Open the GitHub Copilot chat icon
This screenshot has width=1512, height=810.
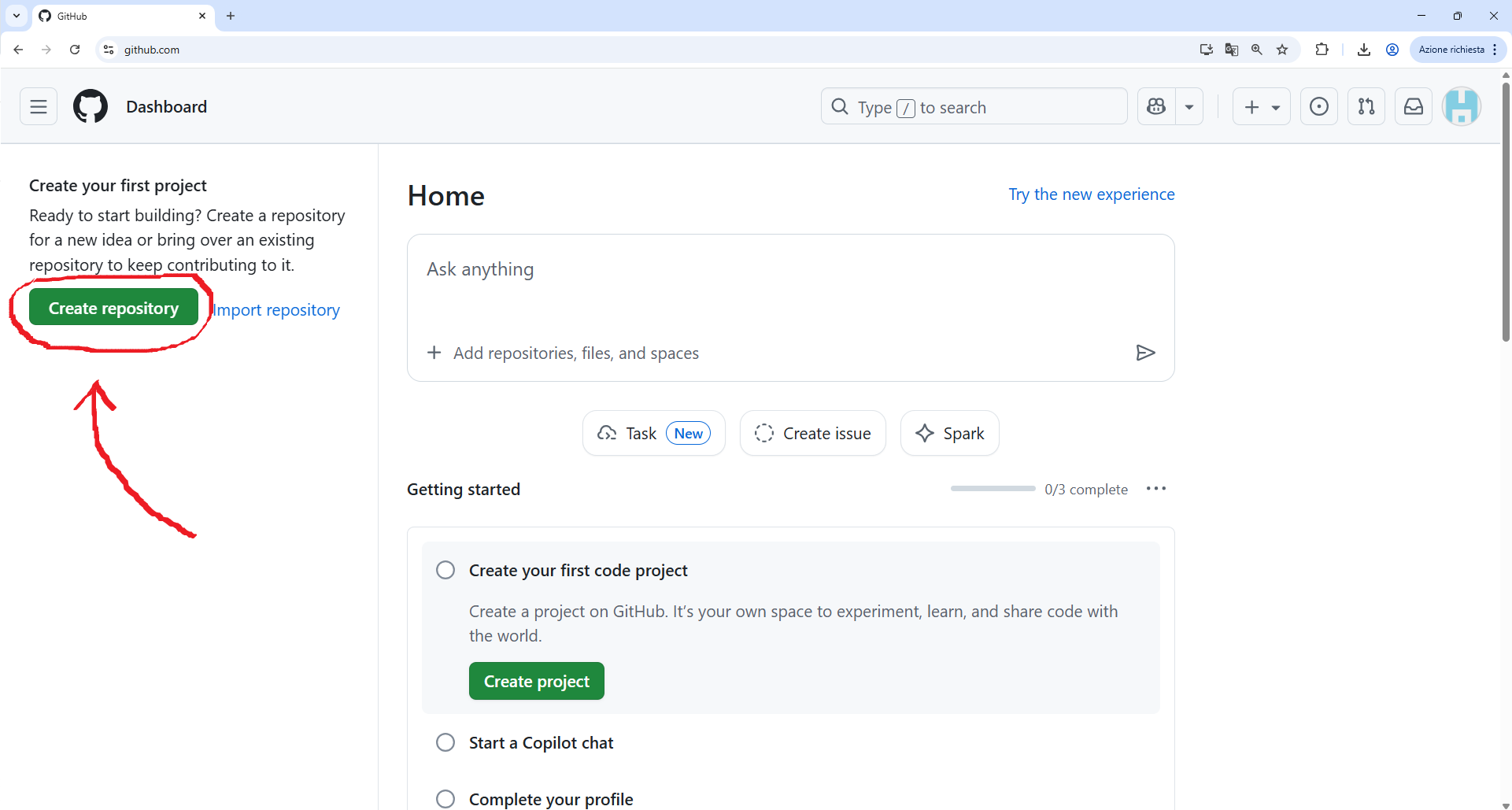[1155, 106]
